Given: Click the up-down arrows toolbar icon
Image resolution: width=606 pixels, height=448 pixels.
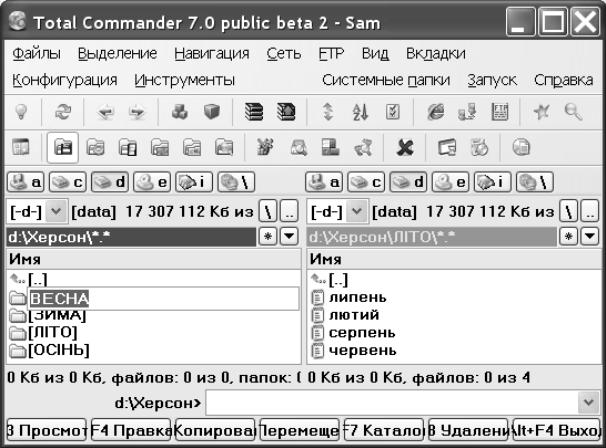Looking at the screenshot, I should (x=328, y=112).
